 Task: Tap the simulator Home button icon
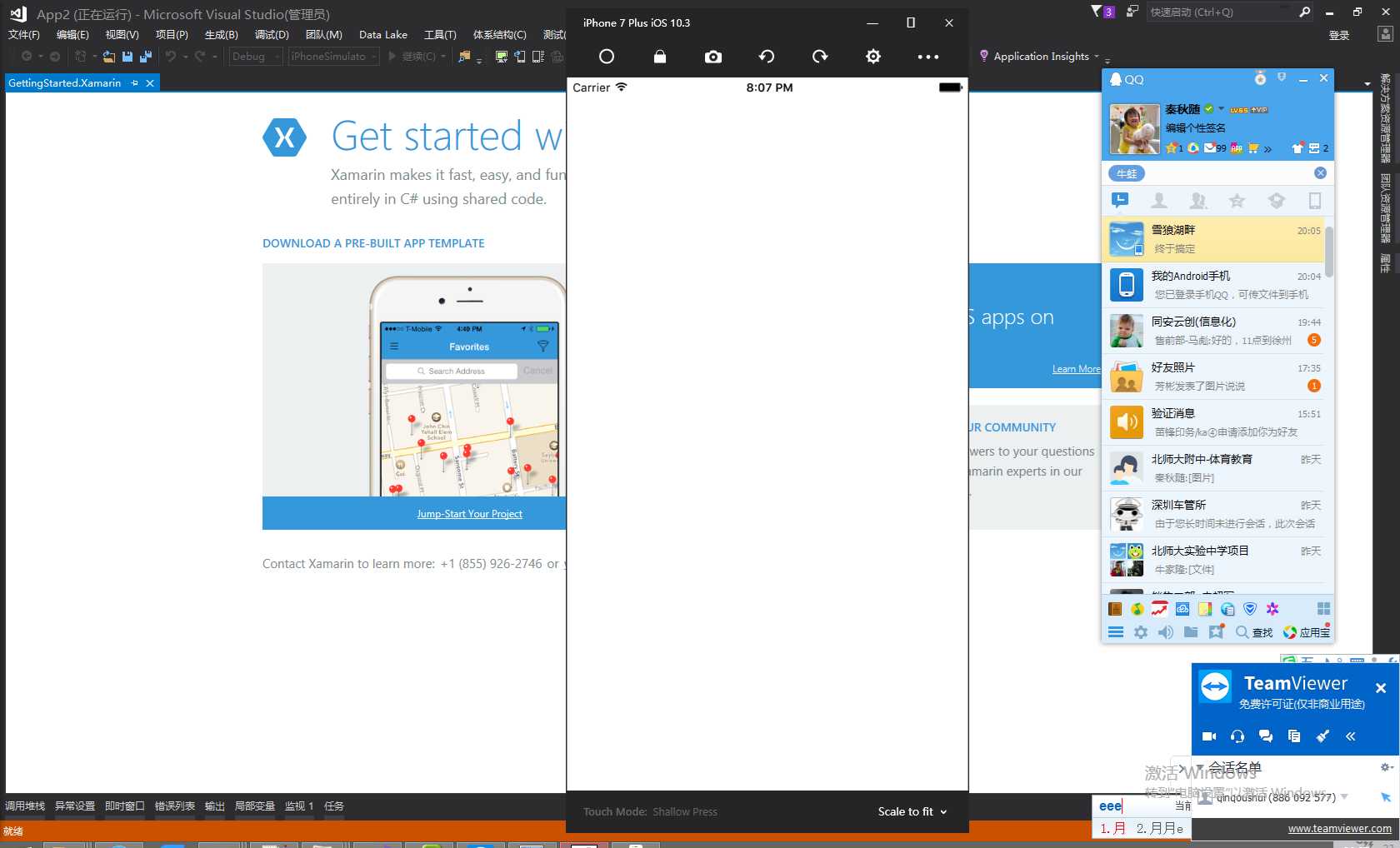point(607,57)
